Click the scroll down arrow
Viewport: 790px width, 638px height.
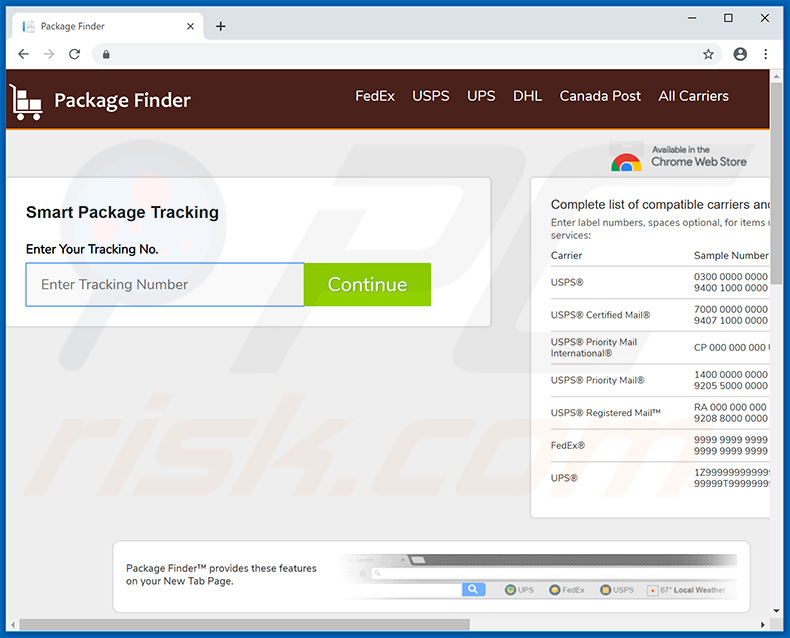776,610
